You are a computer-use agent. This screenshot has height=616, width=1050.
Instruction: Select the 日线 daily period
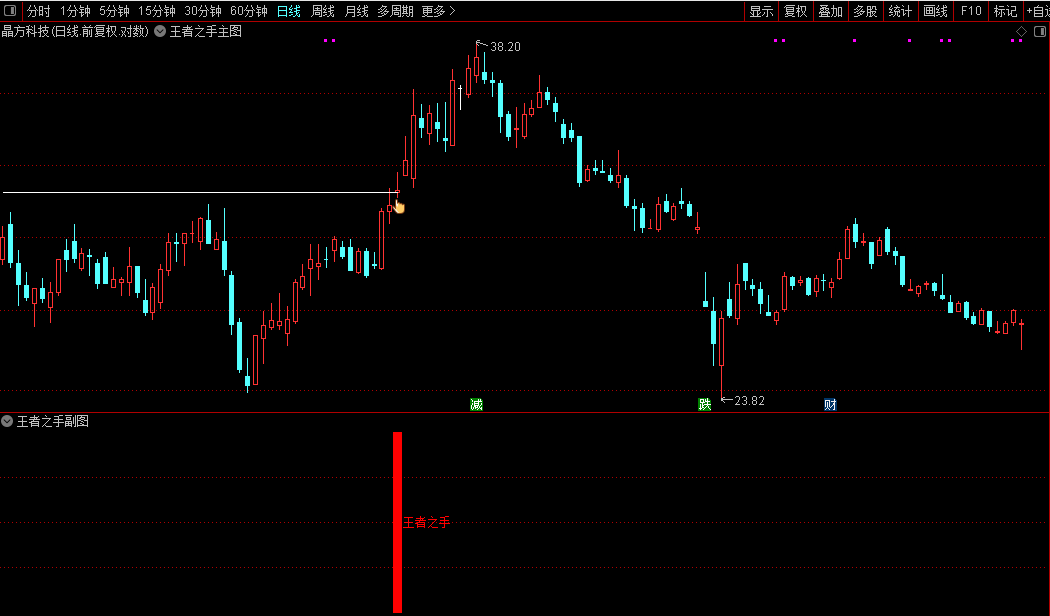coord(289,11)
